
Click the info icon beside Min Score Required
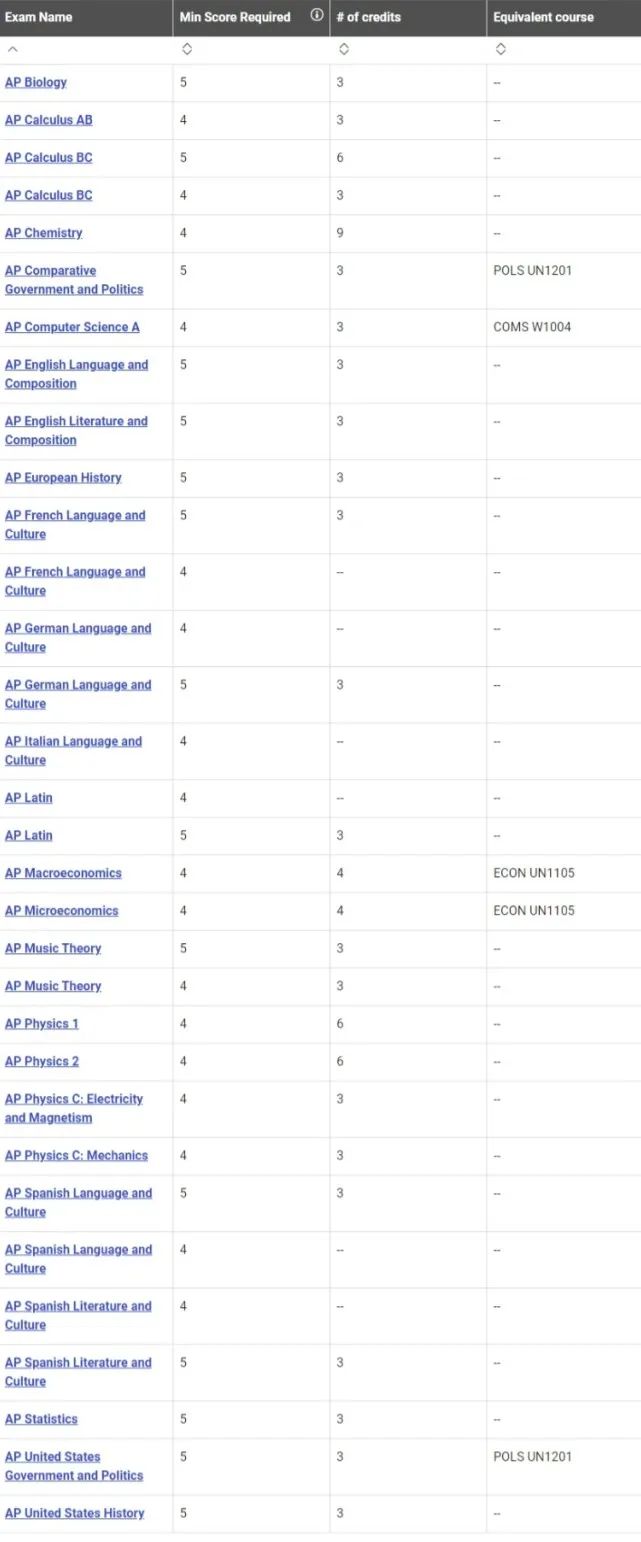tap(317, 15)
